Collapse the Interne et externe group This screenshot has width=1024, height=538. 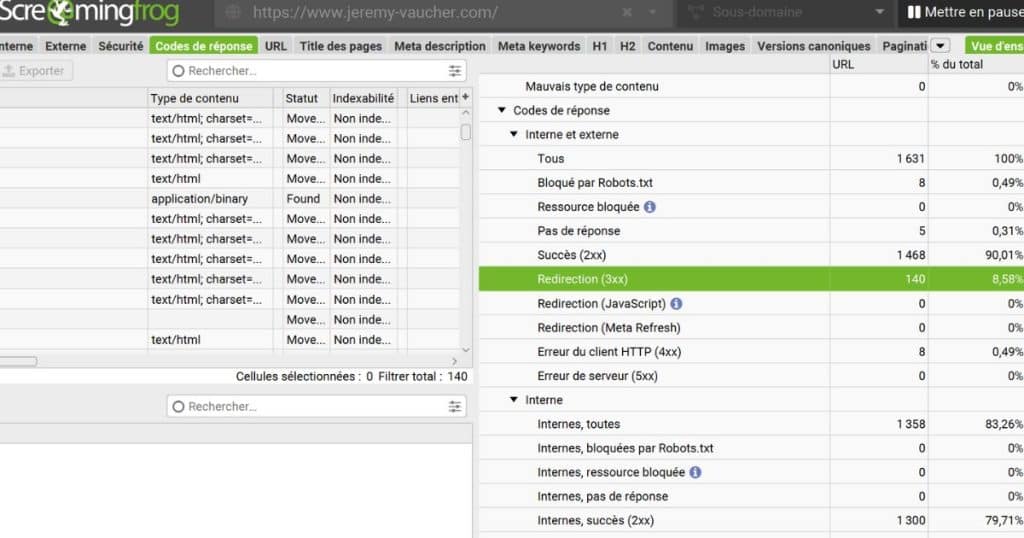tap(514, 134)
